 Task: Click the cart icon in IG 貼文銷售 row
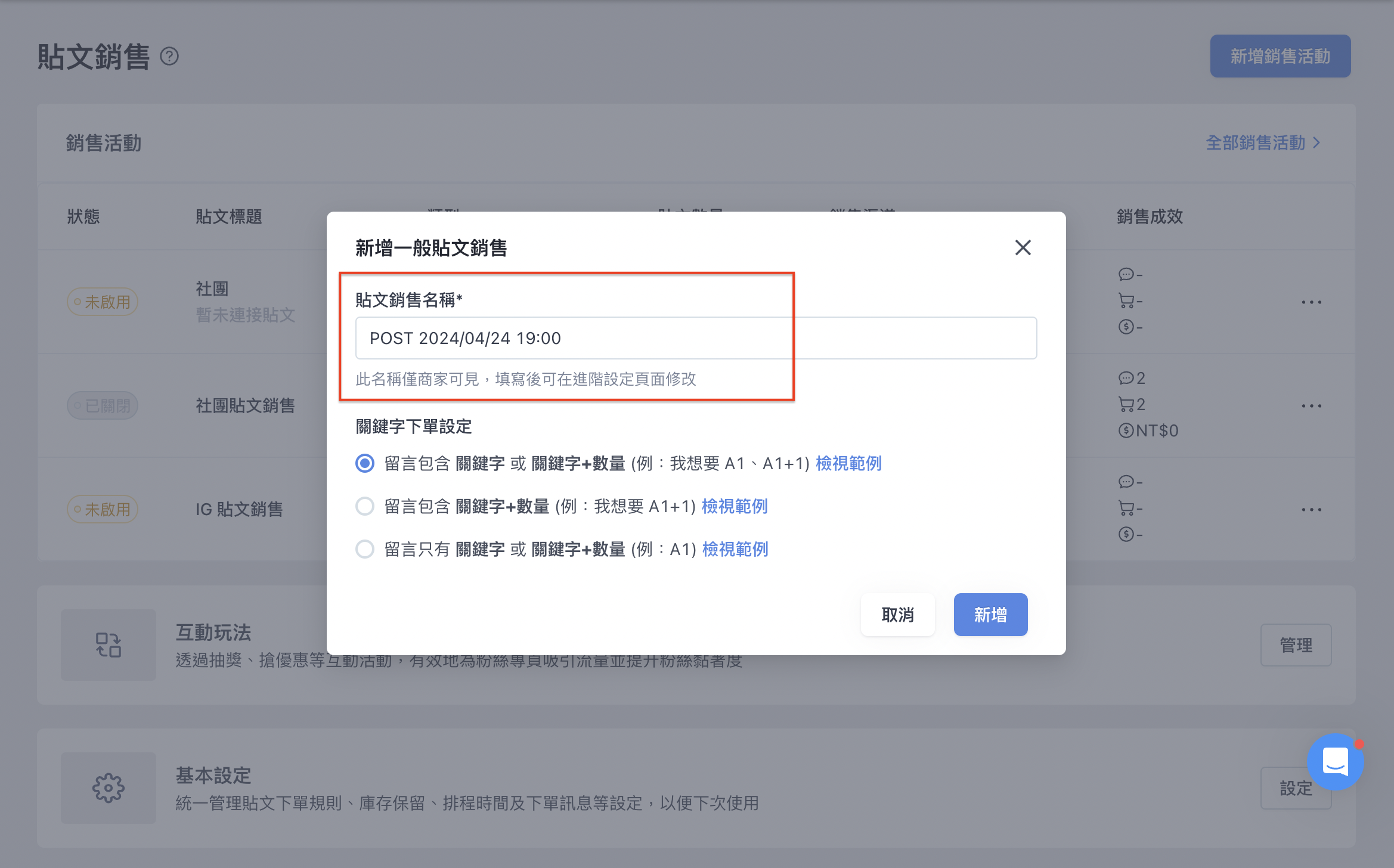point(1126,508)
